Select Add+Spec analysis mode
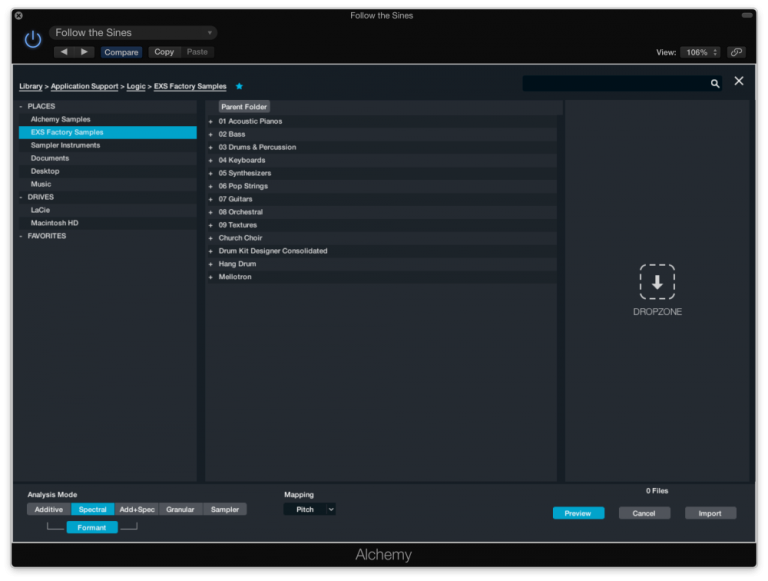The image size is (768, 581). pos(137,509)
